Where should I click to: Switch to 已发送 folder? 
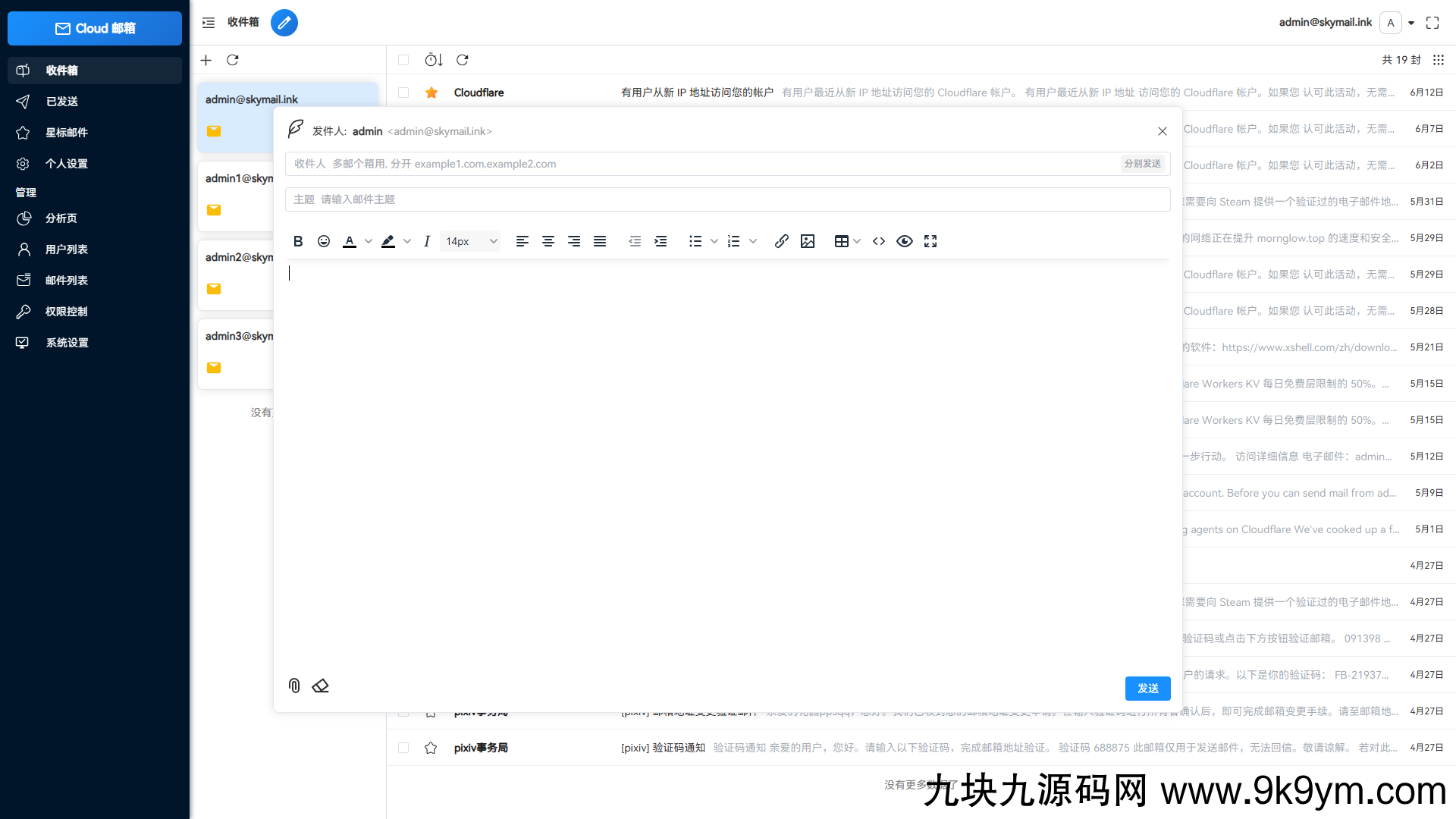point(61,102)
